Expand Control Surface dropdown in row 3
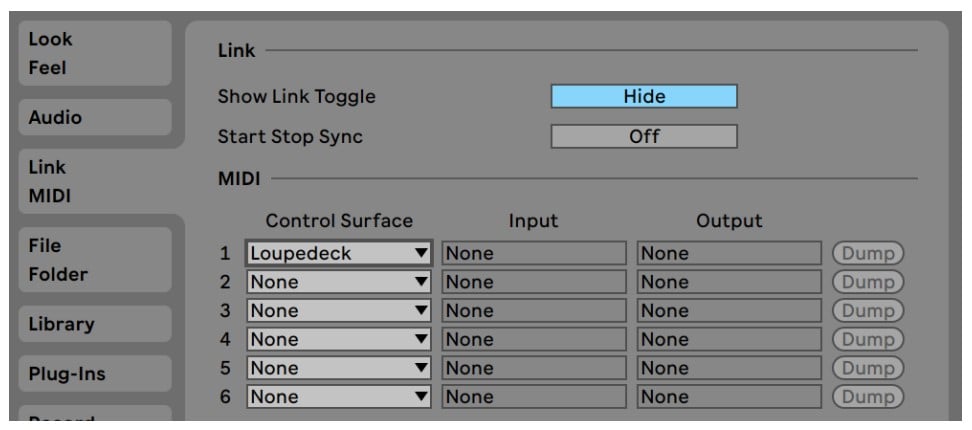Viewport: 972px width, 430px height. [x=339, y=311]
